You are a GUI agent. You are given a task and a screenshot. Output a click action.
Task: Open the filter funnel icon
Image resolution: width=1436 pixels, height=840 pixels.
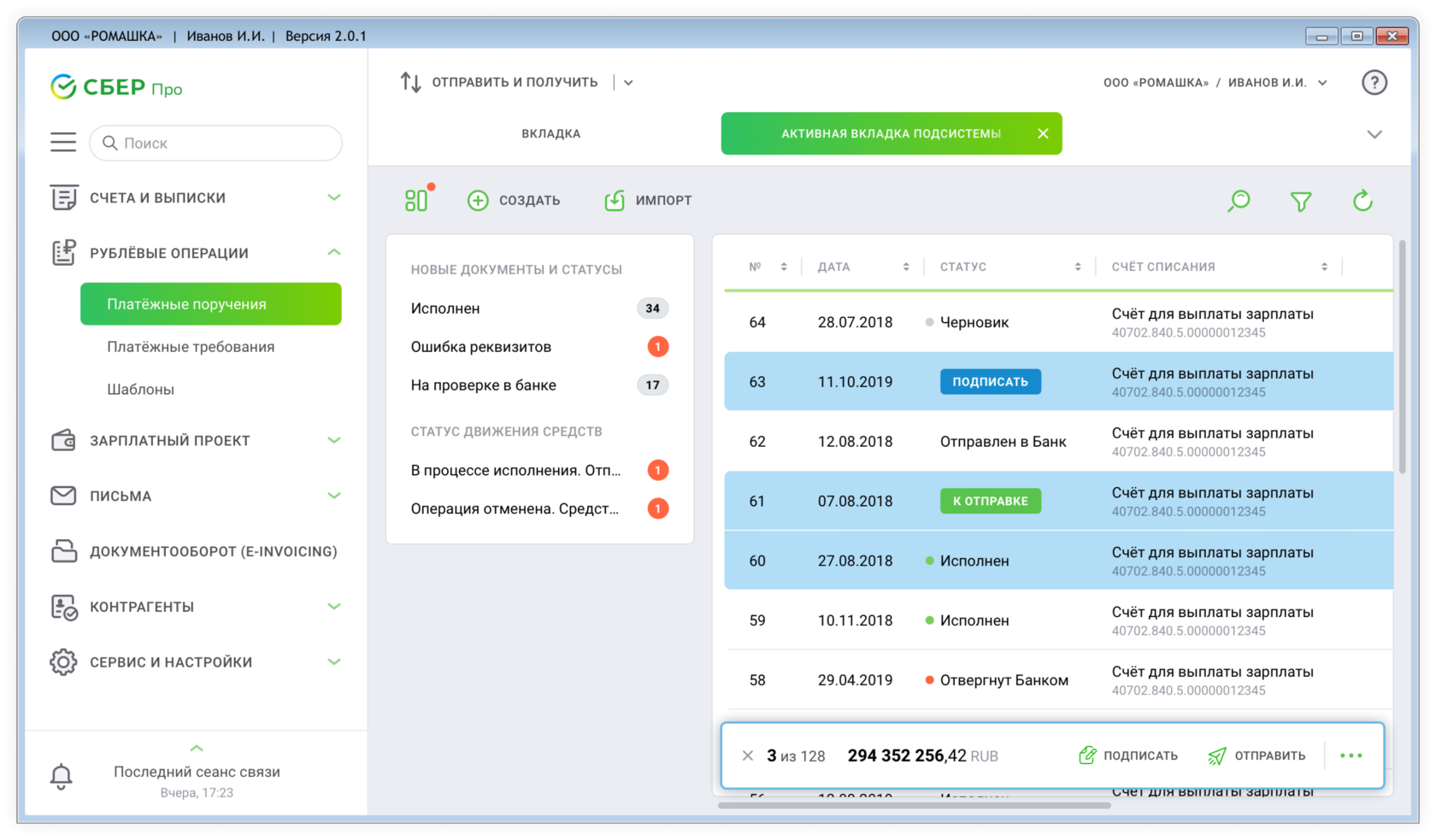coord(1300,202)
